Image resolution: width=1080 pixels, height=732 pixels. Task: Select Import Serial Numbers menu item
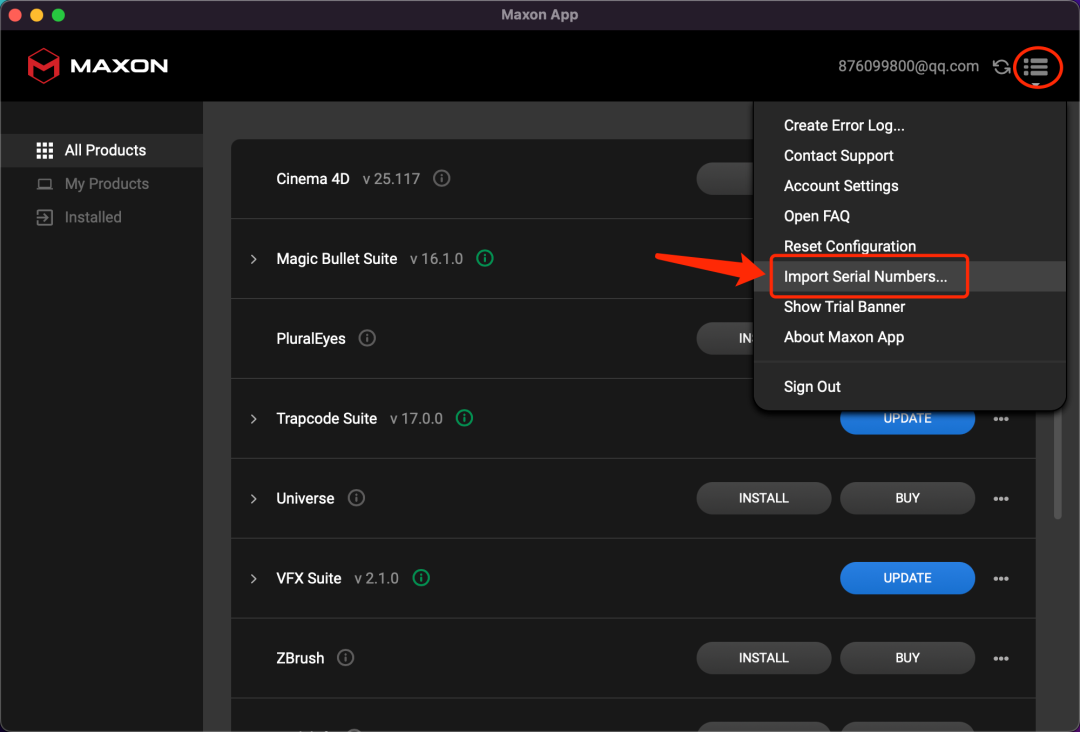[865, 277]
